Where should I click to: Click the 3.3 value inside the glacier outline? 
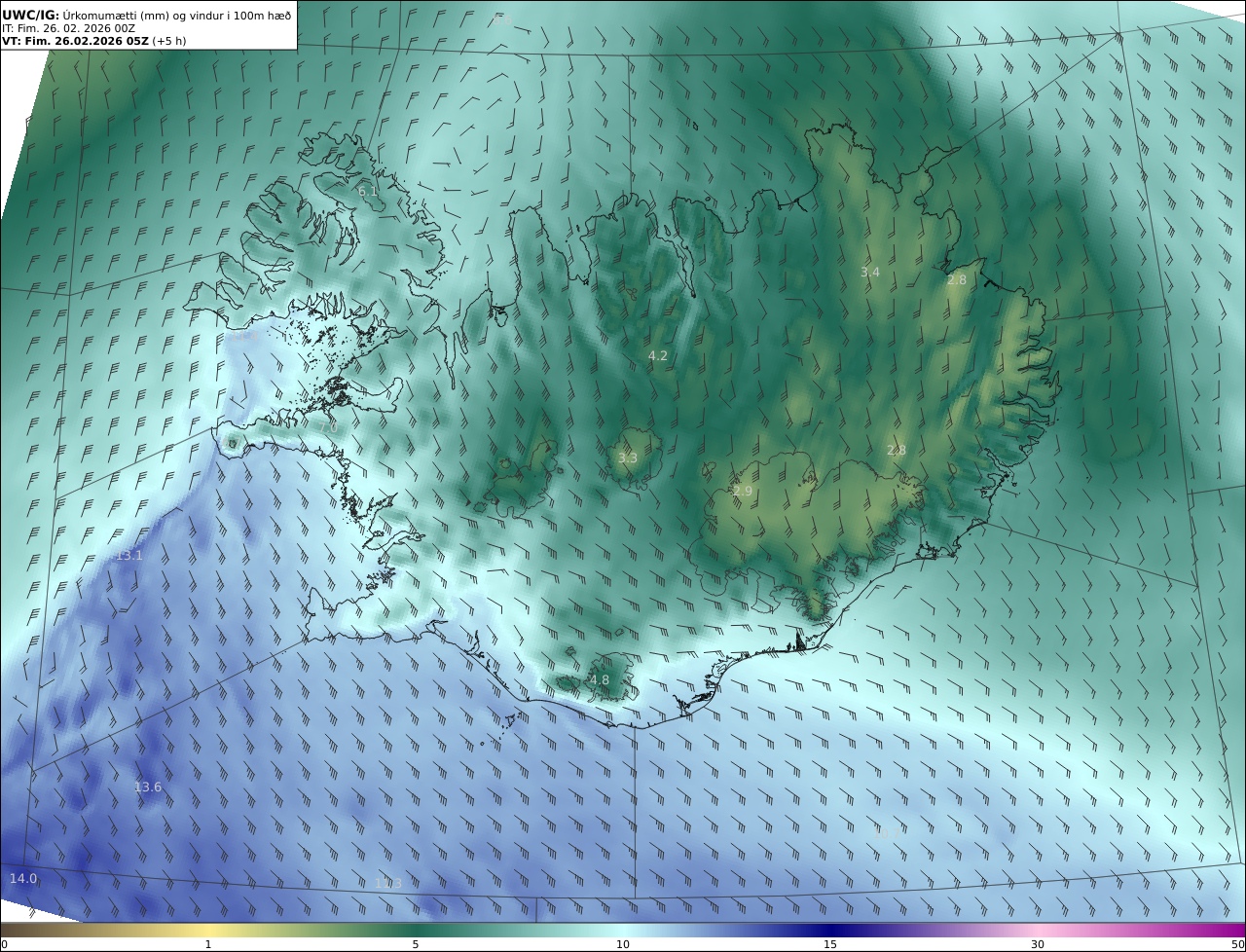pyautogui.click(x=628, y=458)
